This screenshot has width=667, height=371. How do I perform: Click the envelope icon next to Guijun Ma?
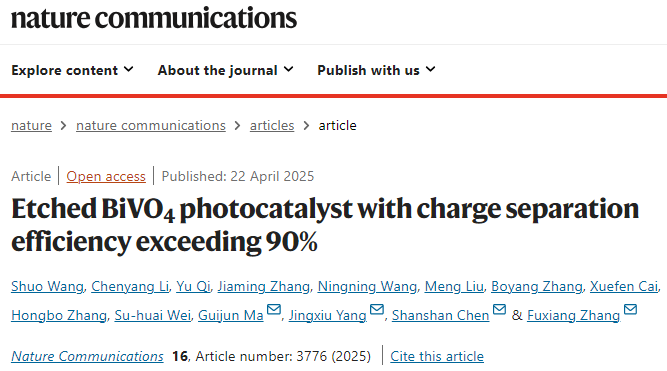pyautogui.click(x=274, y=309)
